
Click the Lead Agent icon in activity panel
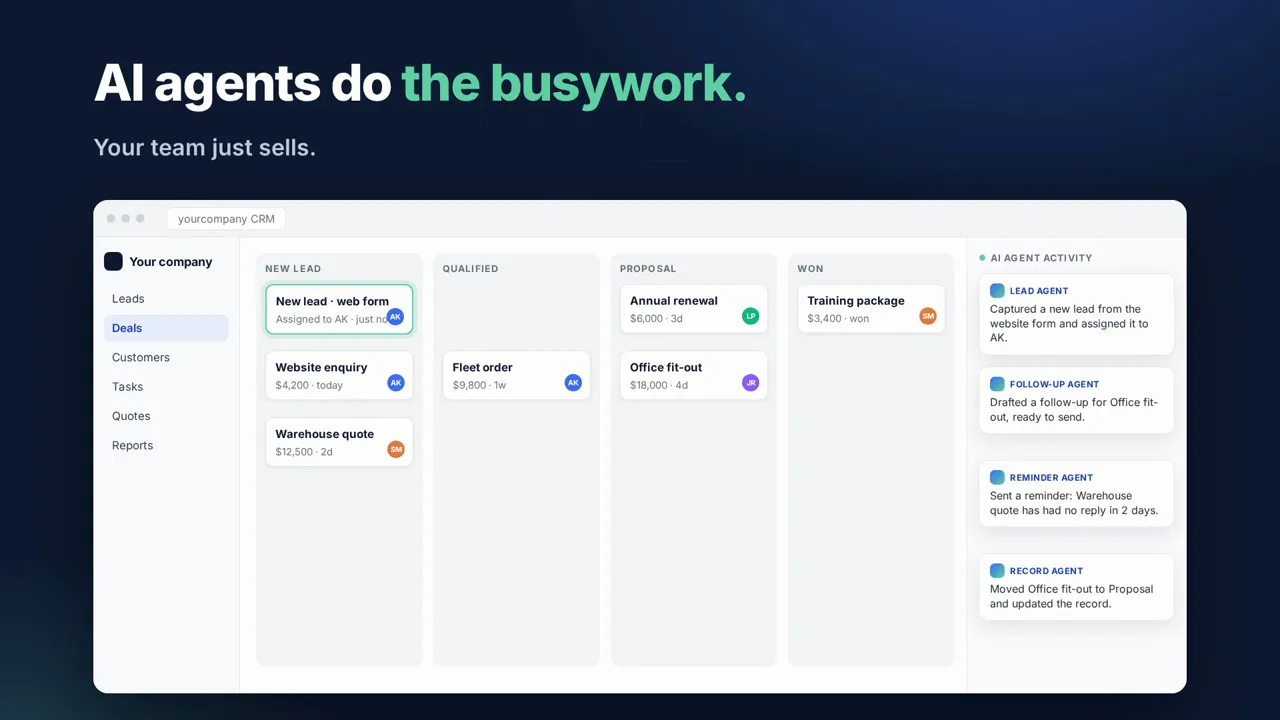click(997, 290)
